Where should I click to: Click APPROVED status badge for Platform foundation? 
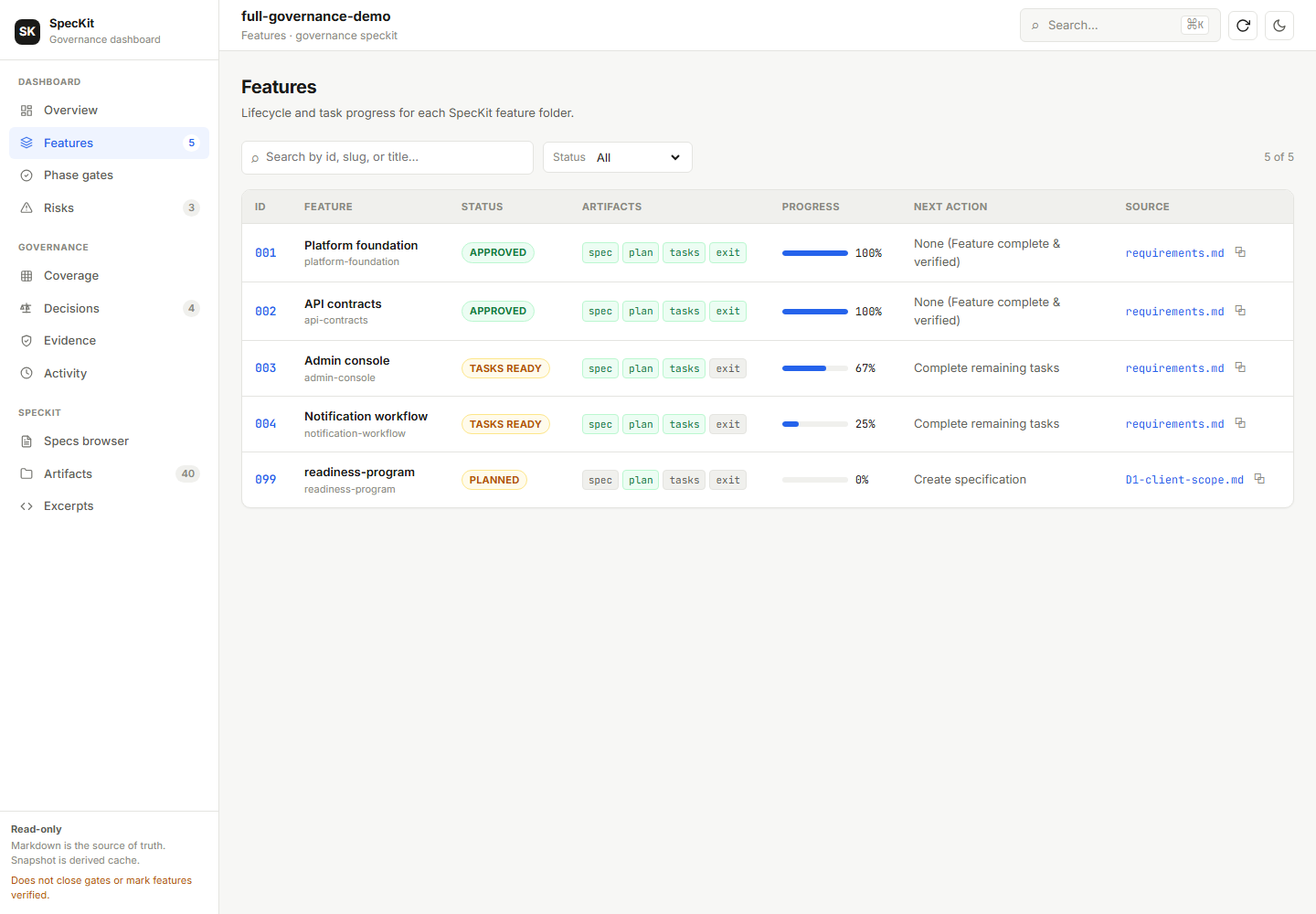[x=498, y=252]
